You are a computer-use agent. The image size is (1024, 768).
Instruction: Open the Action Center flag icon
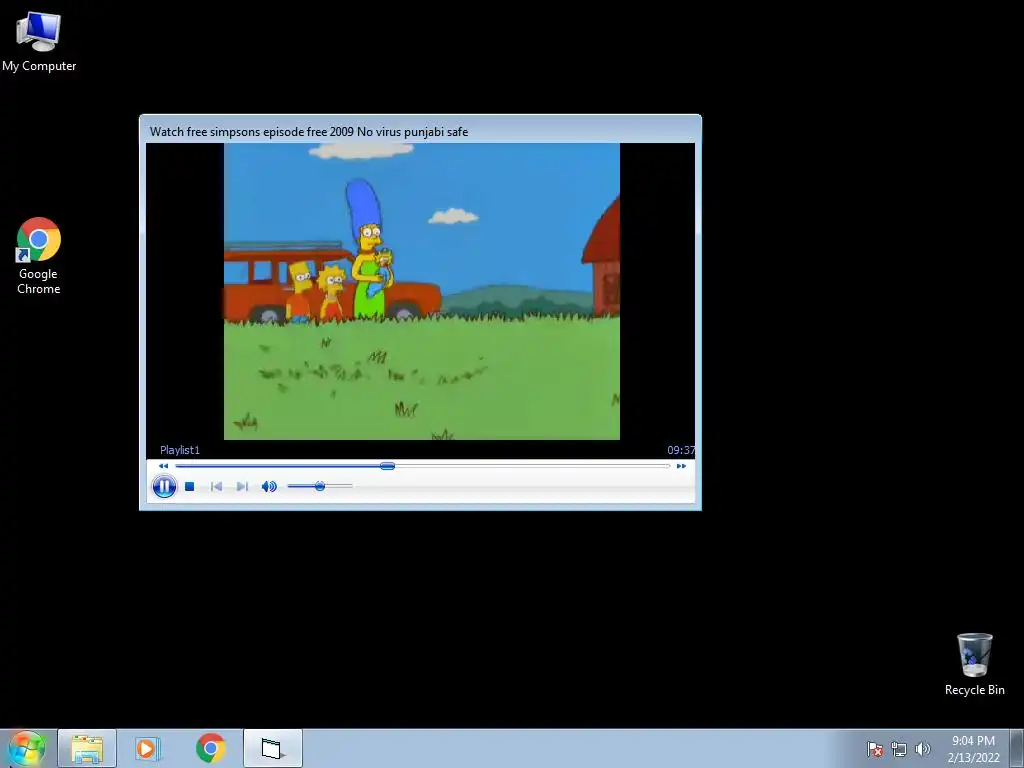pos(875,749)
